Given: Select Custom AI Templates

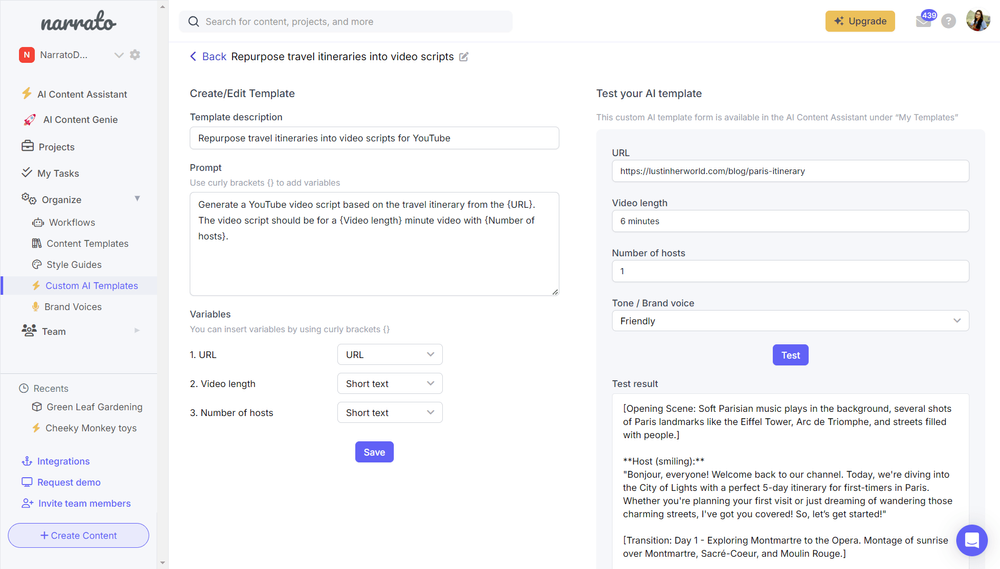Looking at the screenshot, I should coord(91,286).
